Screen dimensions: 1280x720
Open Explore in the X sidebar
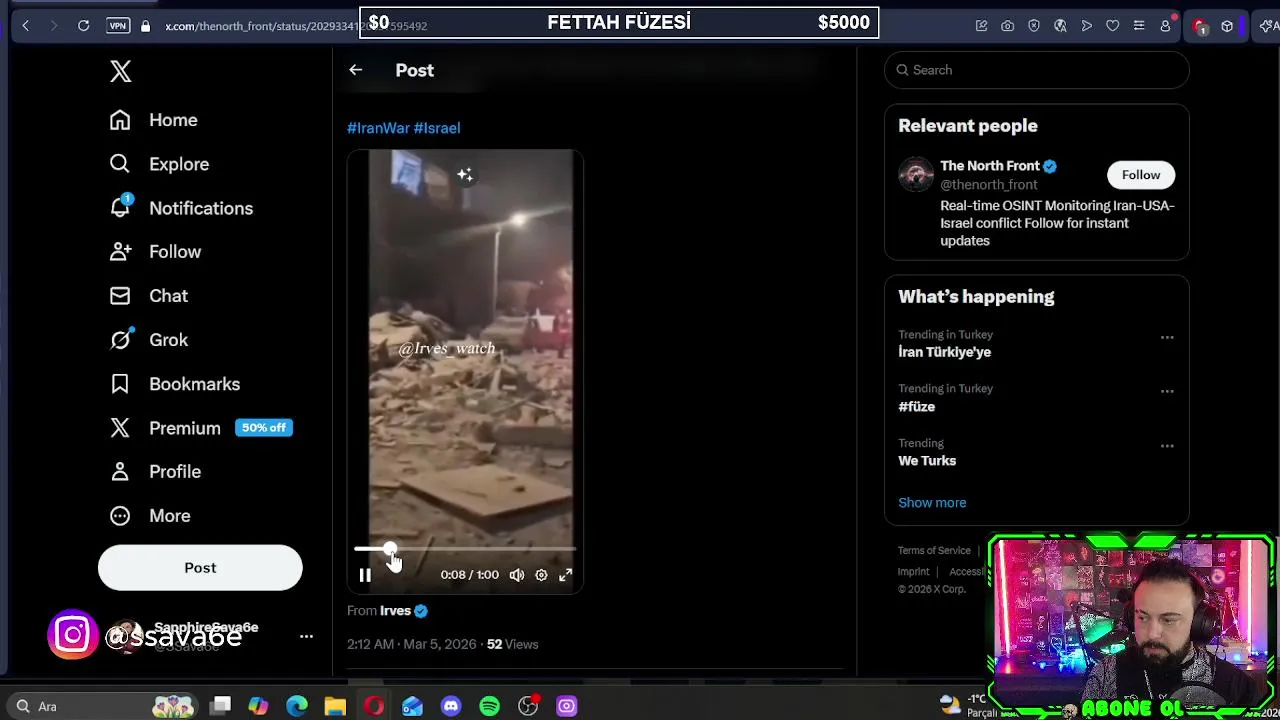pos(159,164)
